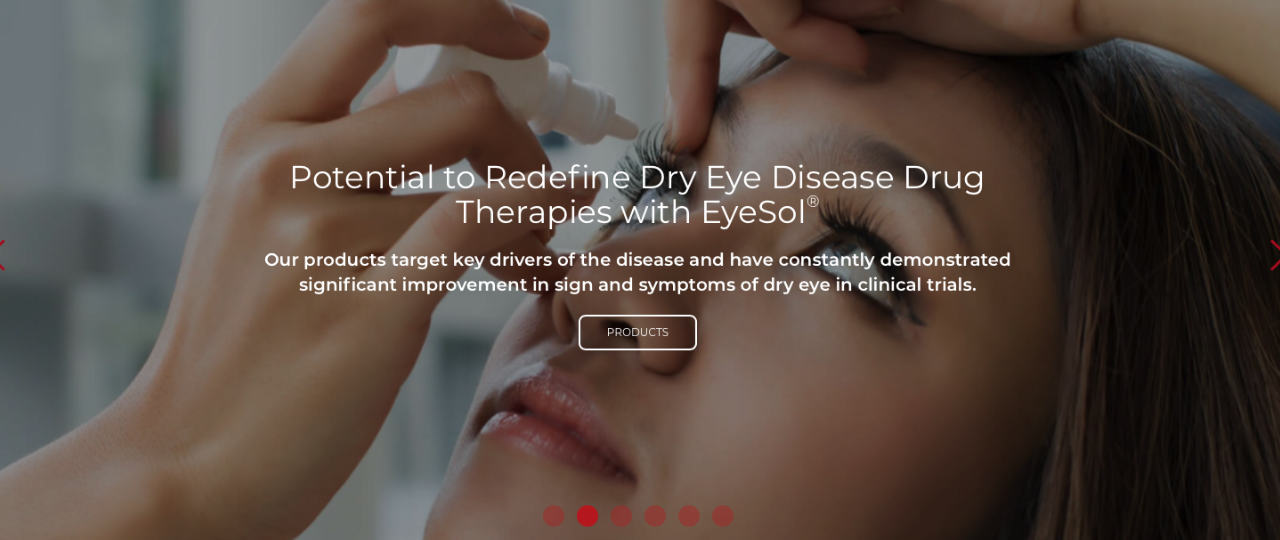Click the word EyeSol in the heading
The height and width of the screenshot is (540, 1280).
pyautogui.click(x=753, y=212)
